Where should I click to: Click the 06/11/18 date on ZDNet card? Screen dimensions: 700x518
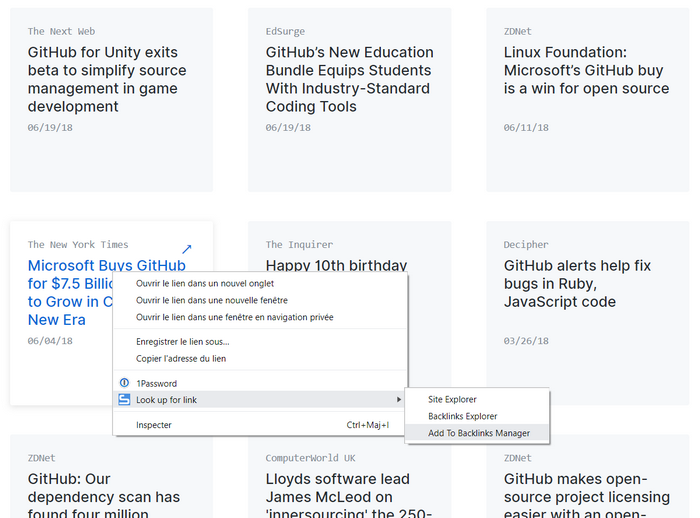526,128
